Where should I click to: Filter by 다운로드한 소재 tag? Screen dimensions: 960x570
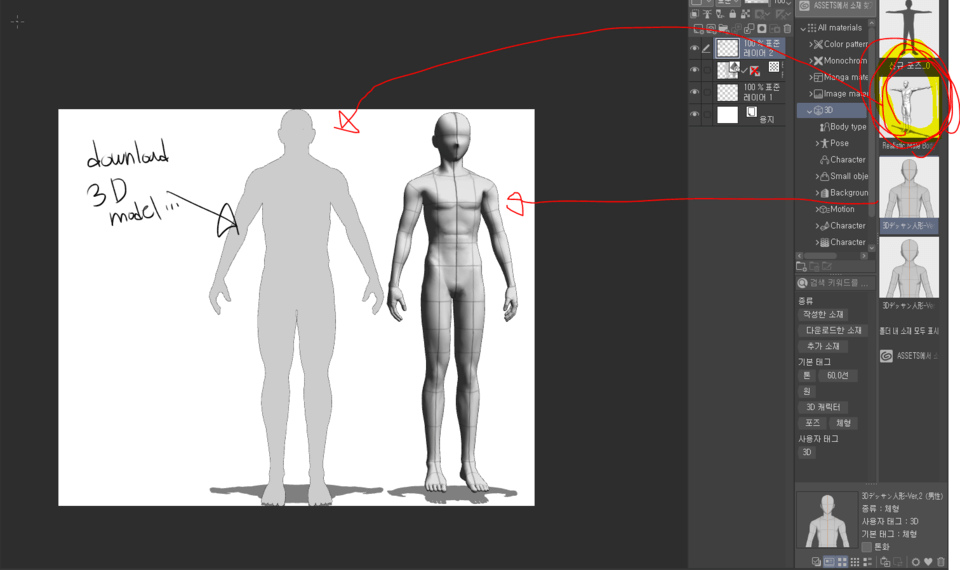tap(833, 330)
